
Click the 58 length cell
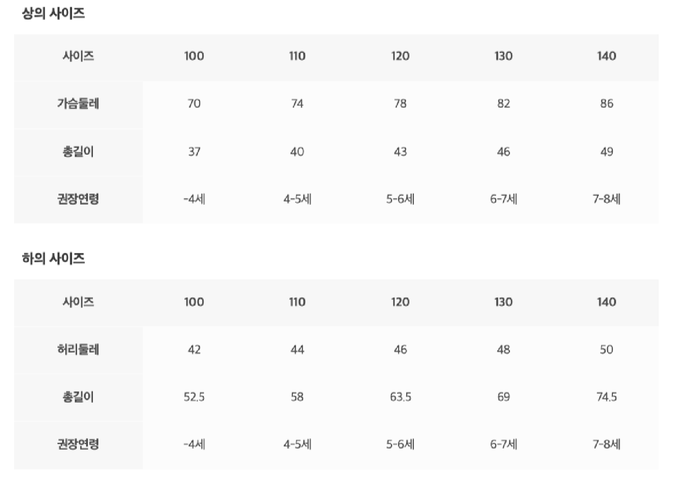(297, 397)
